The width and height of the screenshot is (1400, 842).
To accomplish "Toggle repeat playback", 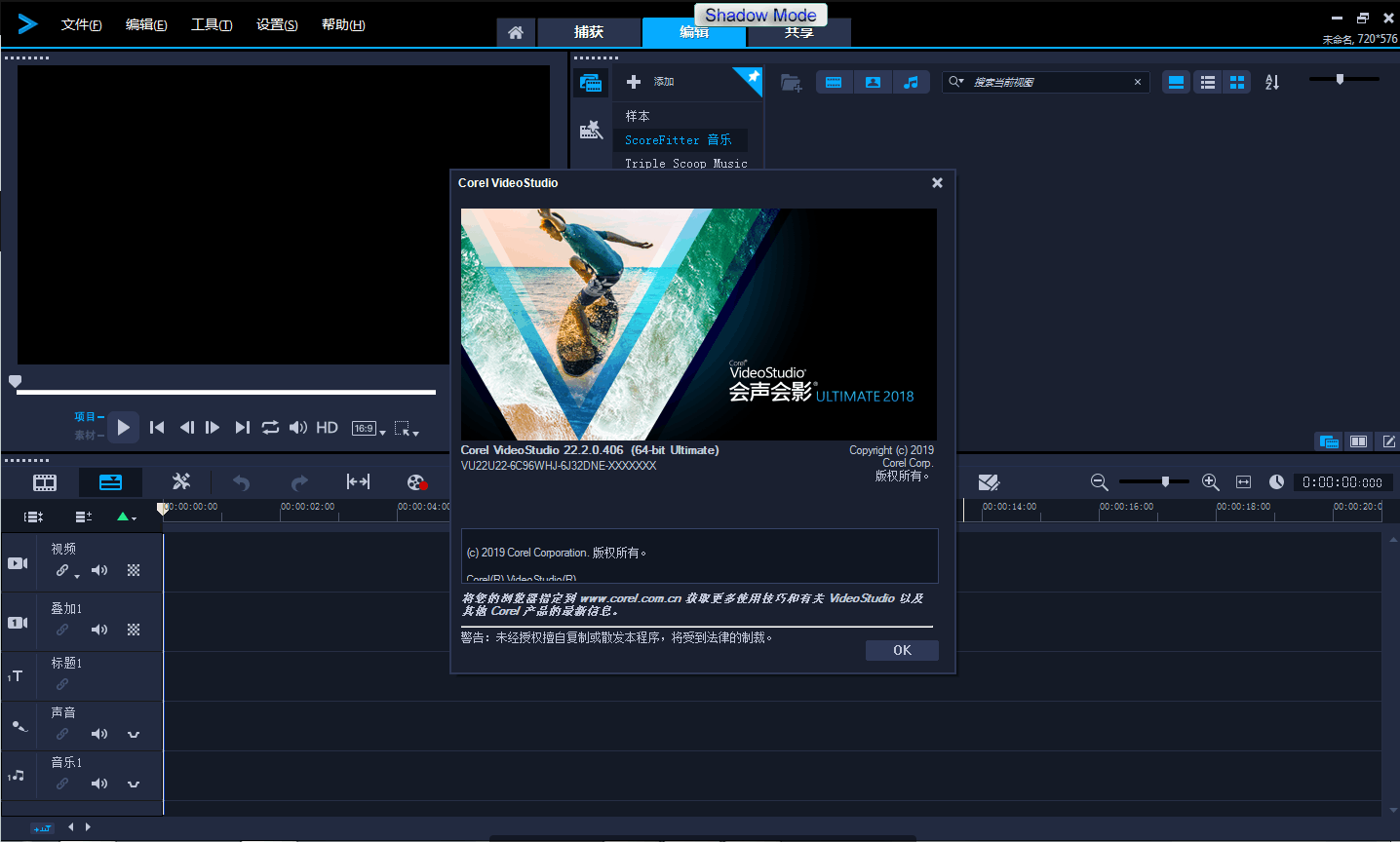I will coord(270,428).
